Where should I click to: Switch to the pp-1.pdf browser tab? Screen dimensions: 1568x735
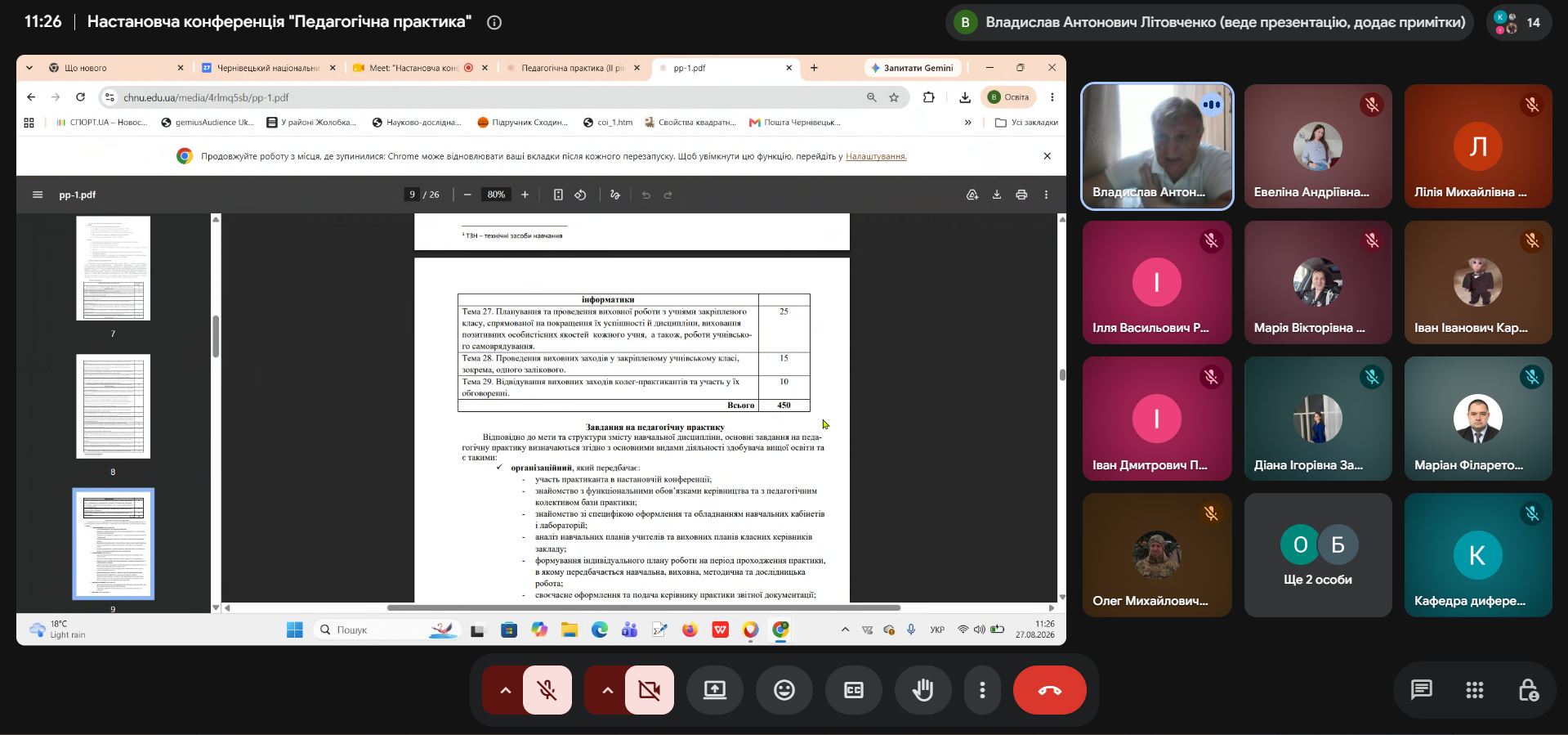pos(726,68)
